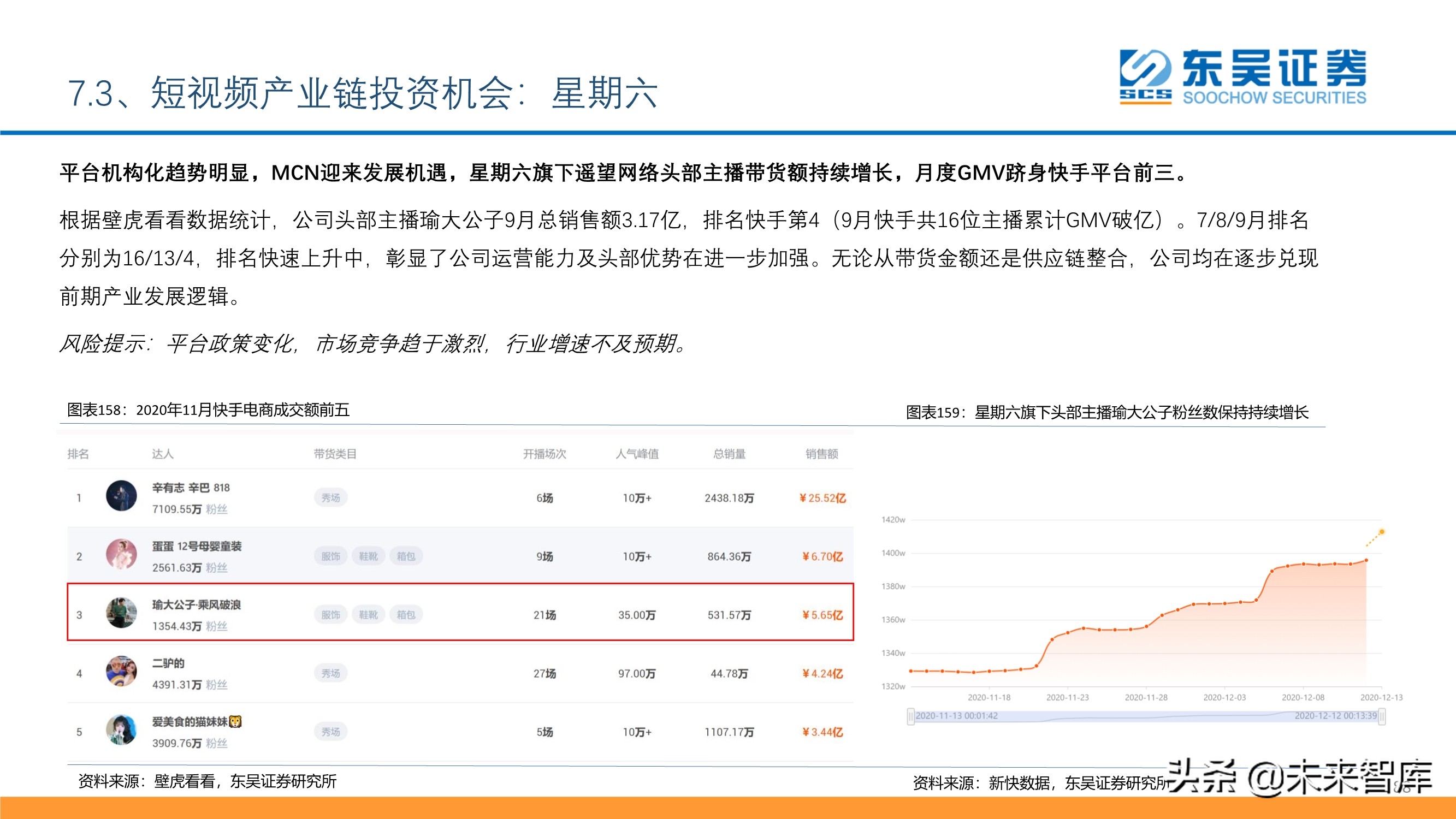Click right handle of chart date range slider
The height and width of the screenshot is (819, 1456).
(x=1382, y=716)
